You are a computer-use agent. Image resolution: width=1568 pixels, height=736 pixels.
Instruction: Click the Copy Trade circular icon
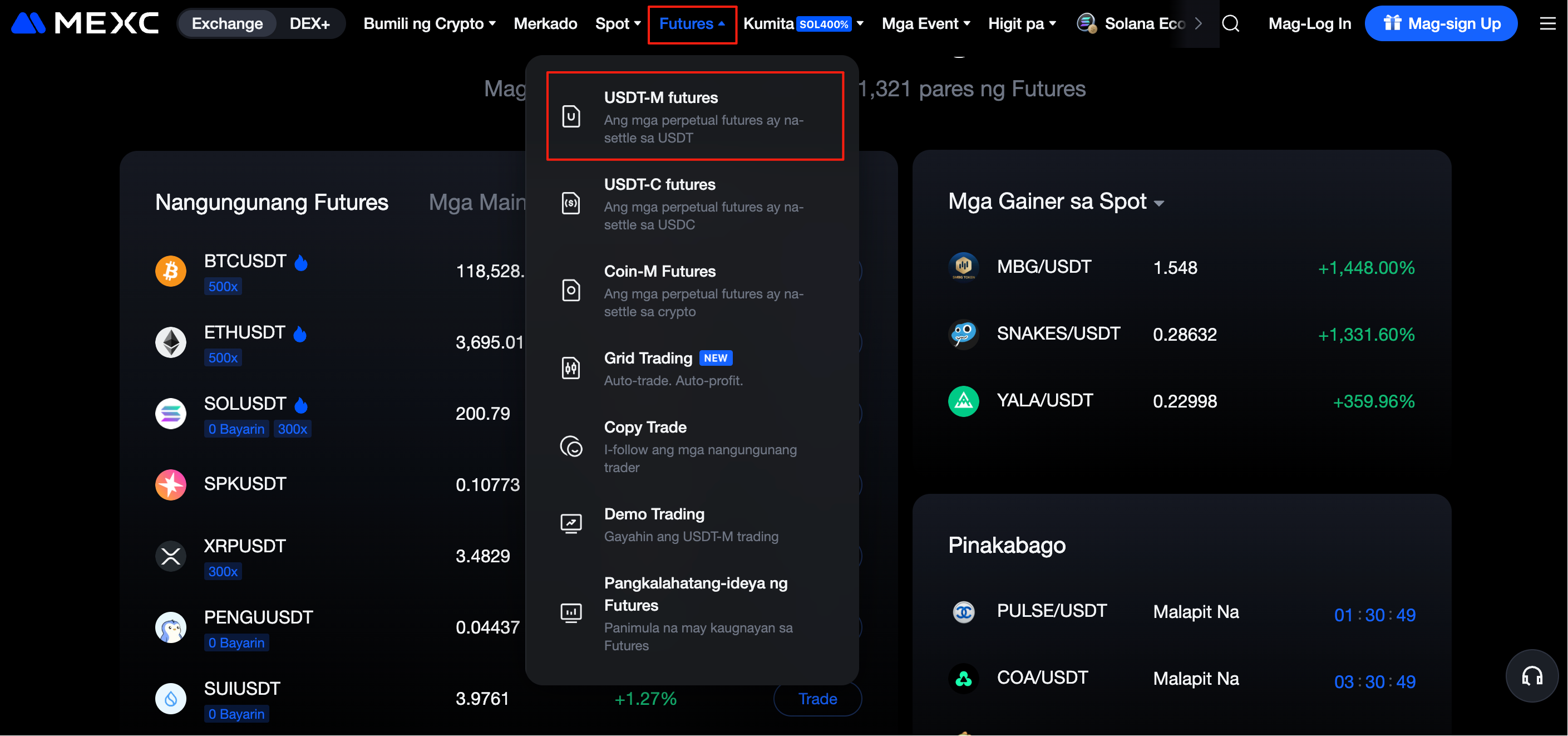570,446
